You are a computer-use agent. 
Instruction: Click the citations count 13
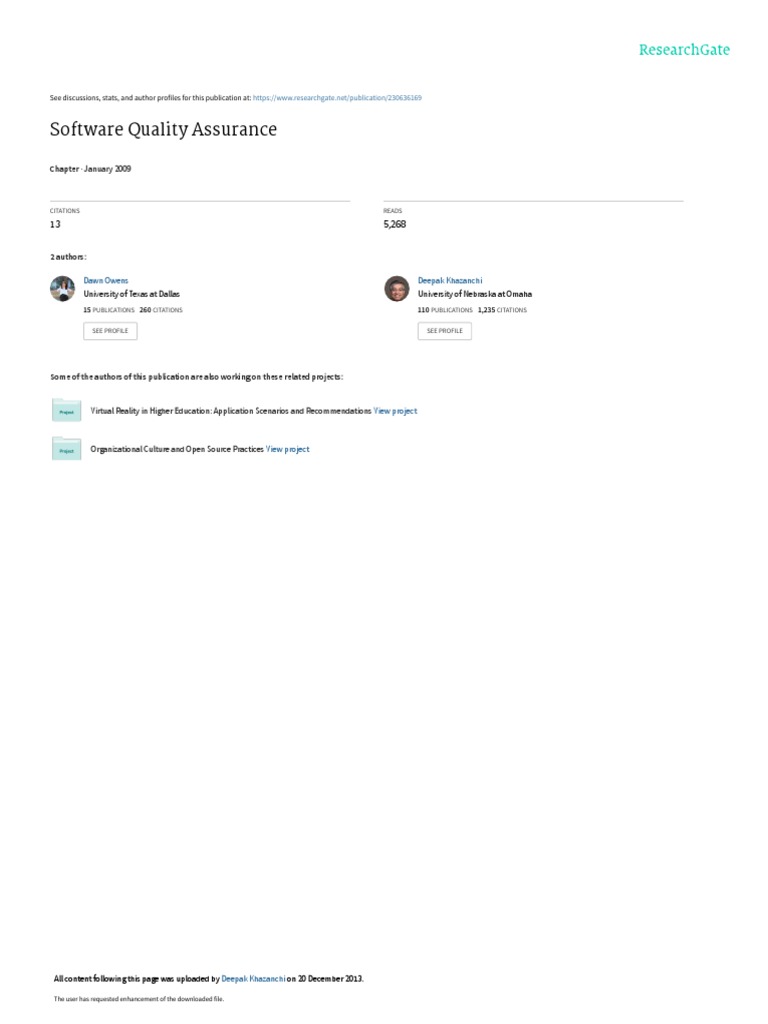(55, 225)
